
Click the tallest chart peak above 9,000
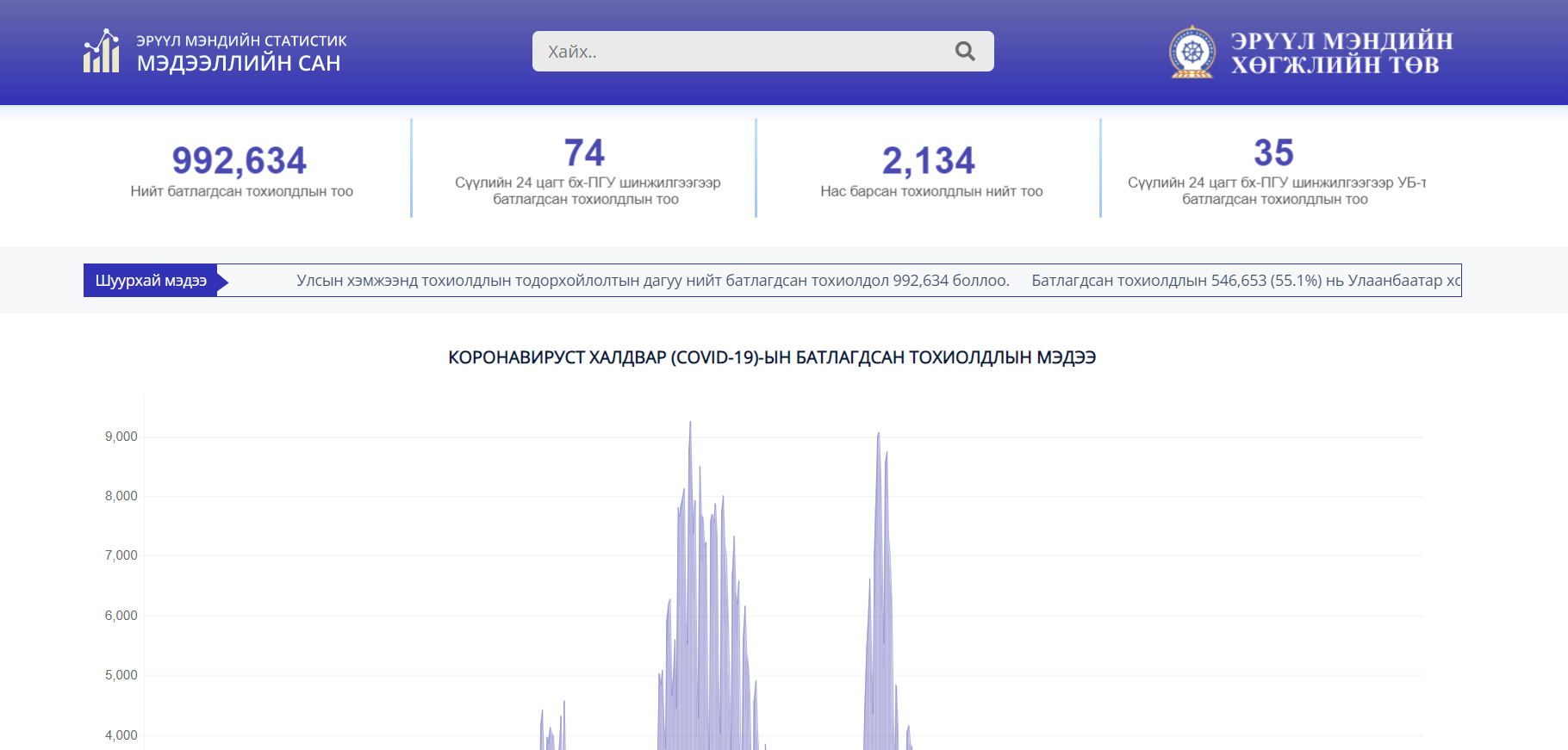point(690,424)
